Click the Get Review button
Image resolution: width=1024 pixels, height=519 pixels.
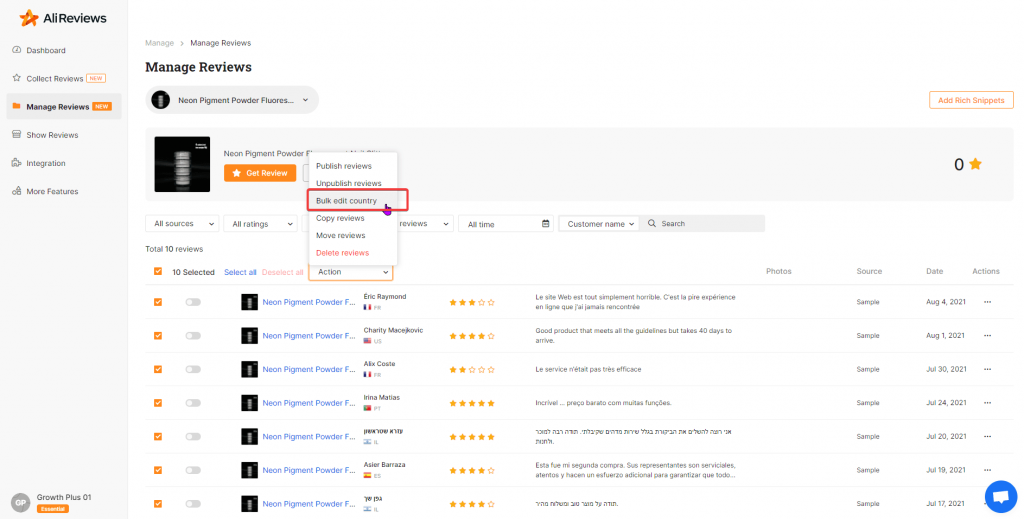click(x=260, y=173)
